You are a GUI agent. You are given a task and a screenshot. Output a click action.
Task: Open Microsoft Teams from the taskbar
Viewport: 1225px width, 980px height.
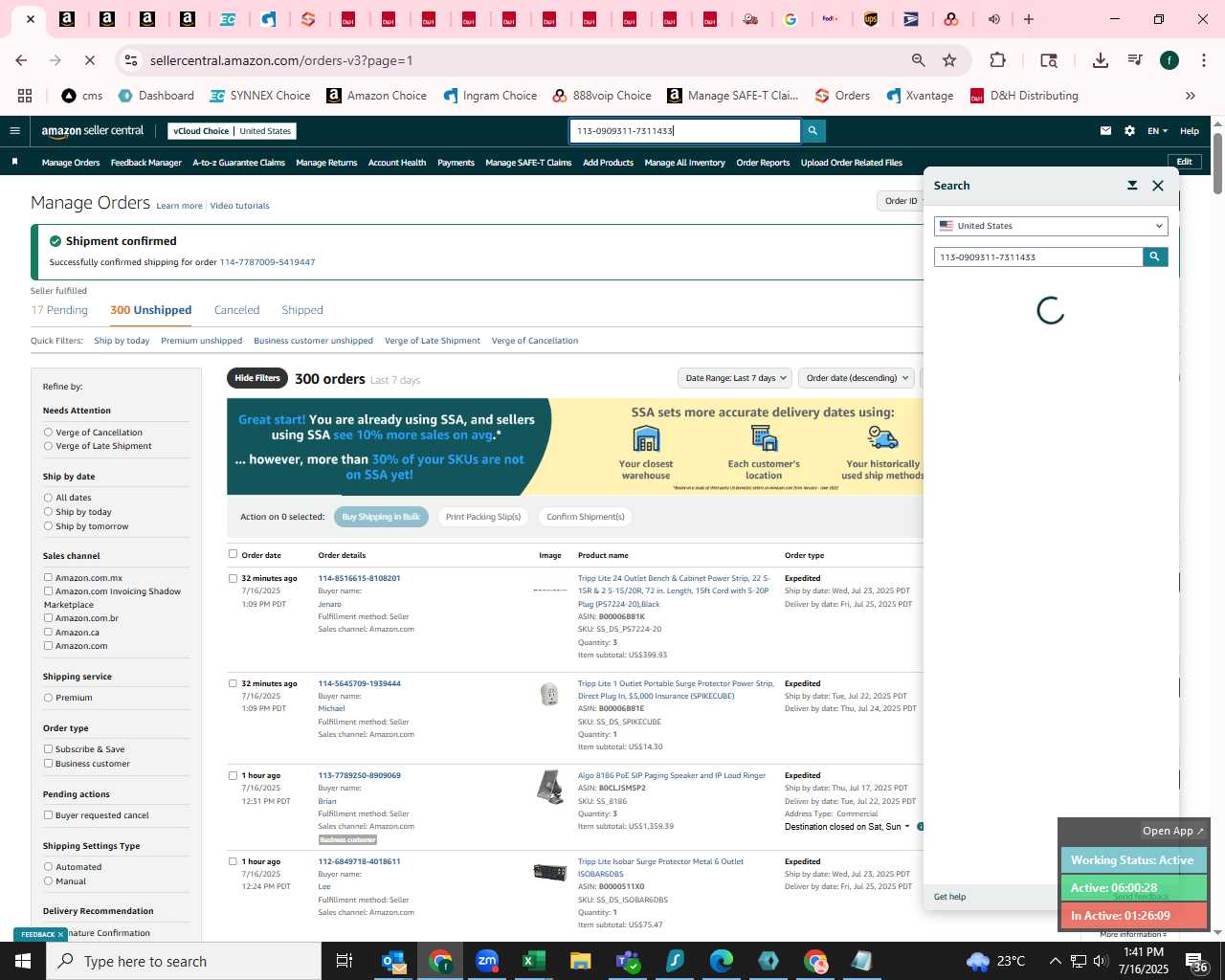tap(627, 961)
